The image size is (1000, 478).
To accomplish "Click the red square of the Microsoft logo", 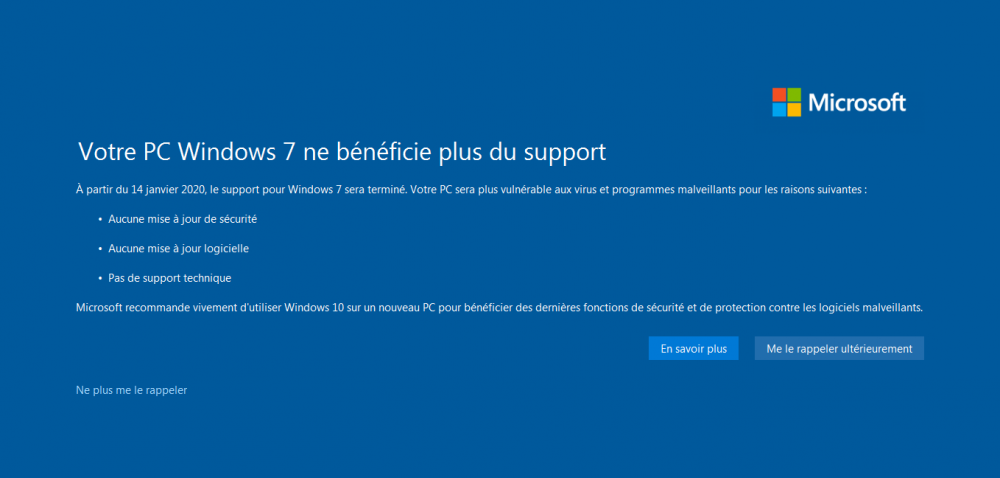I will coord(779,94).
